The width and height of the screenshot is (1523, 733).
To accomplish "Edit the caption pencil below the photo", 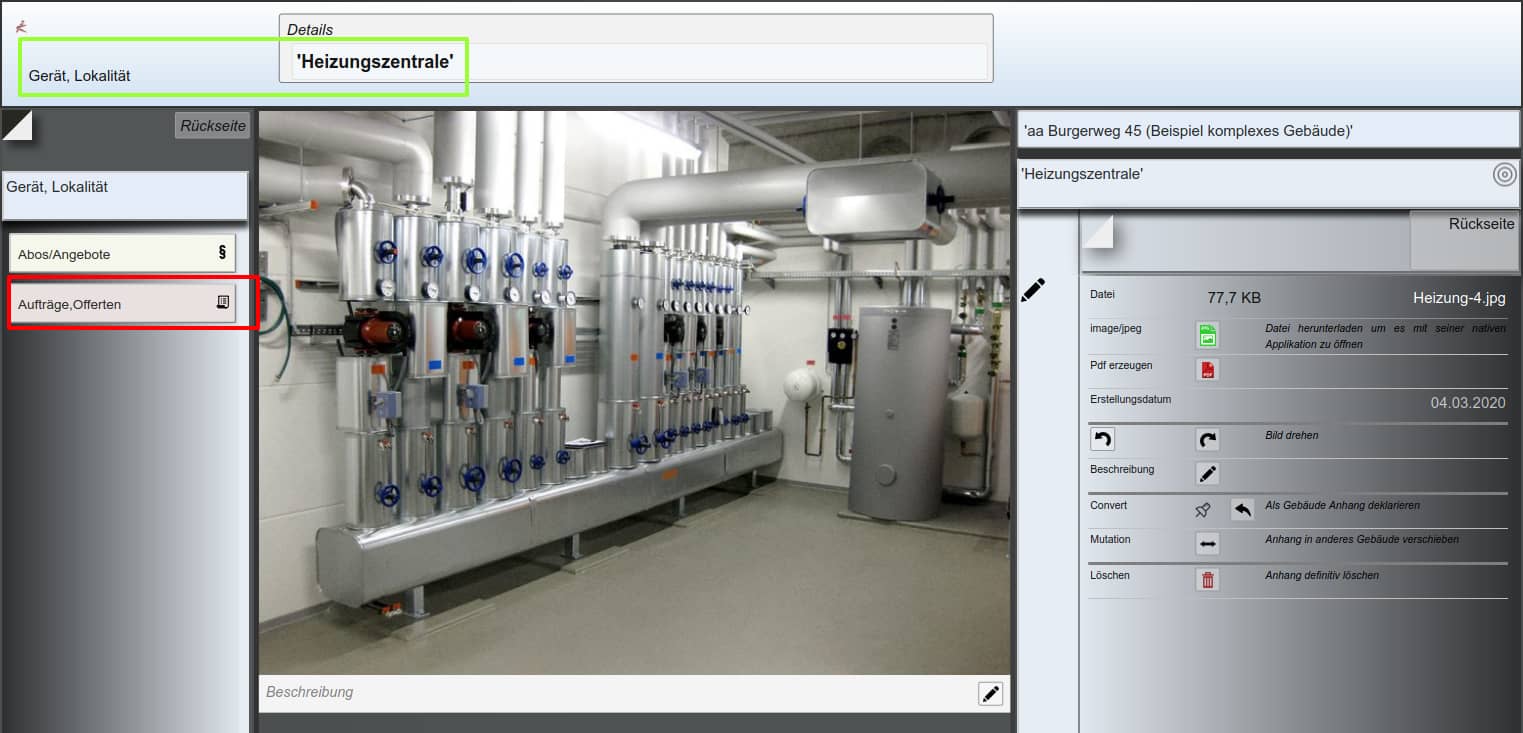I will click(x=990, y=693).
